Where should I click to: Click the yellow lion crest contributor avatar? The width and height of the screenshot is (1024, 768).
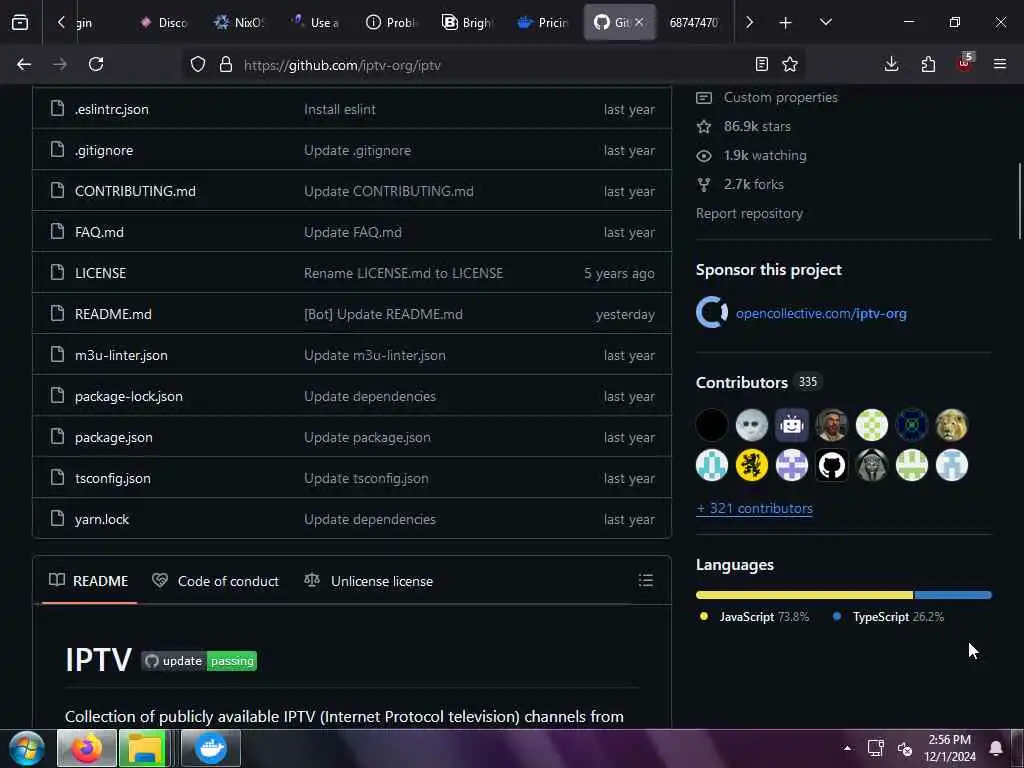pyautogui.click(x=752, y=466)
